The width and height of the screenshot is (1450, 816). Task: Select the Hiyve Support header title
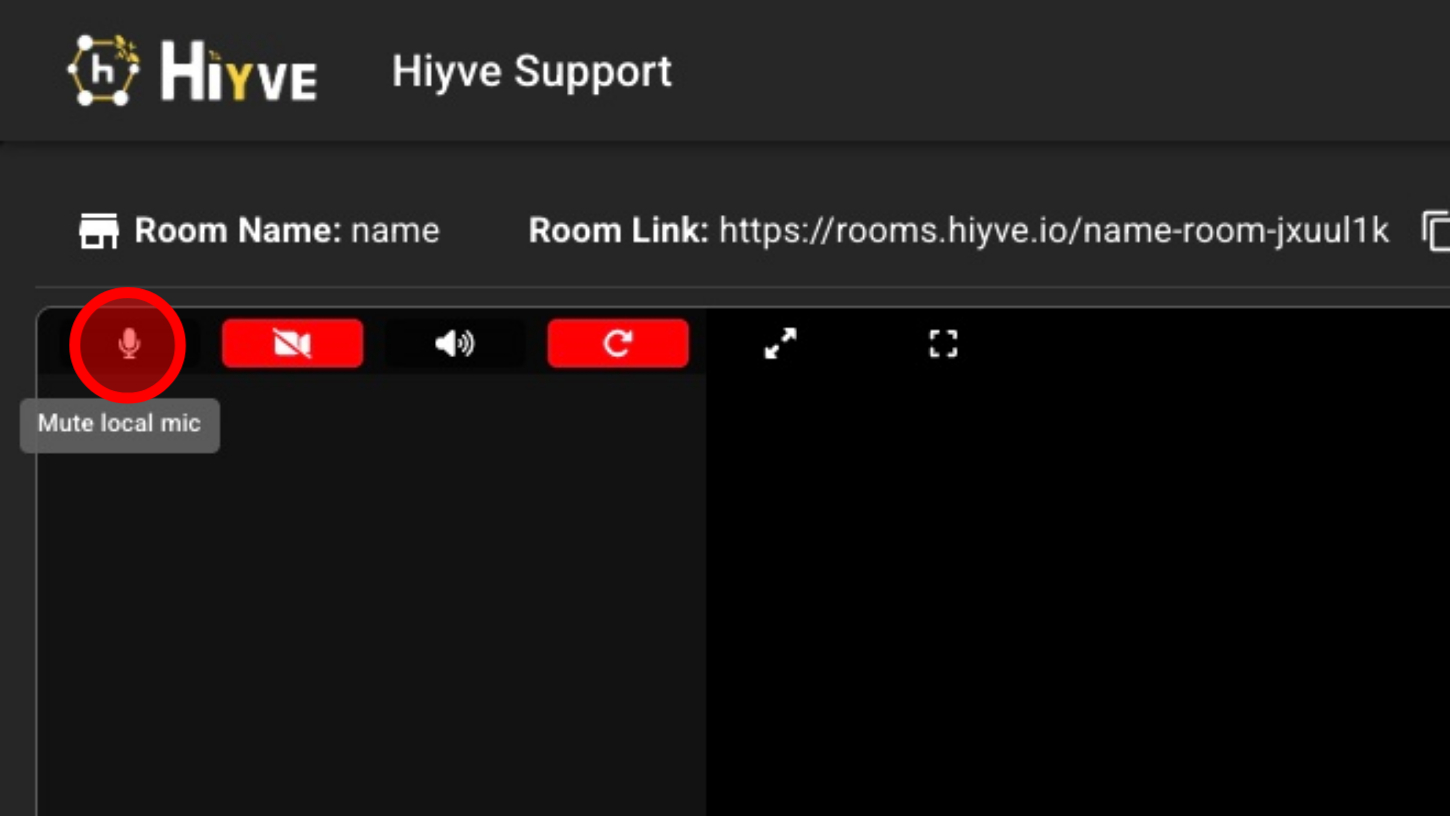tap(532, 71)
